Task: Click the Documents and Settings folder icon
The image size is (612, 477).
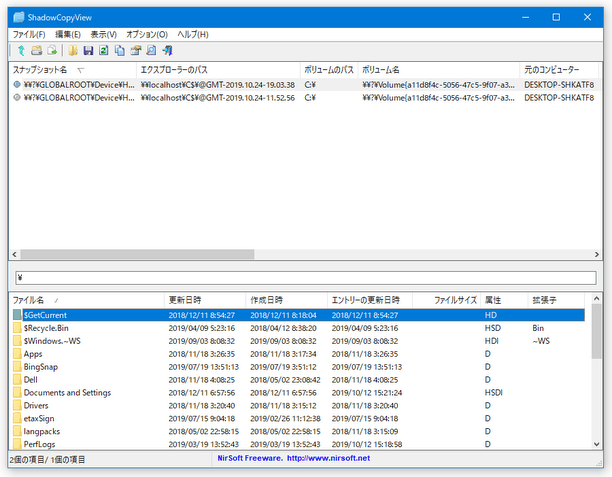Action: click(17, 392)
